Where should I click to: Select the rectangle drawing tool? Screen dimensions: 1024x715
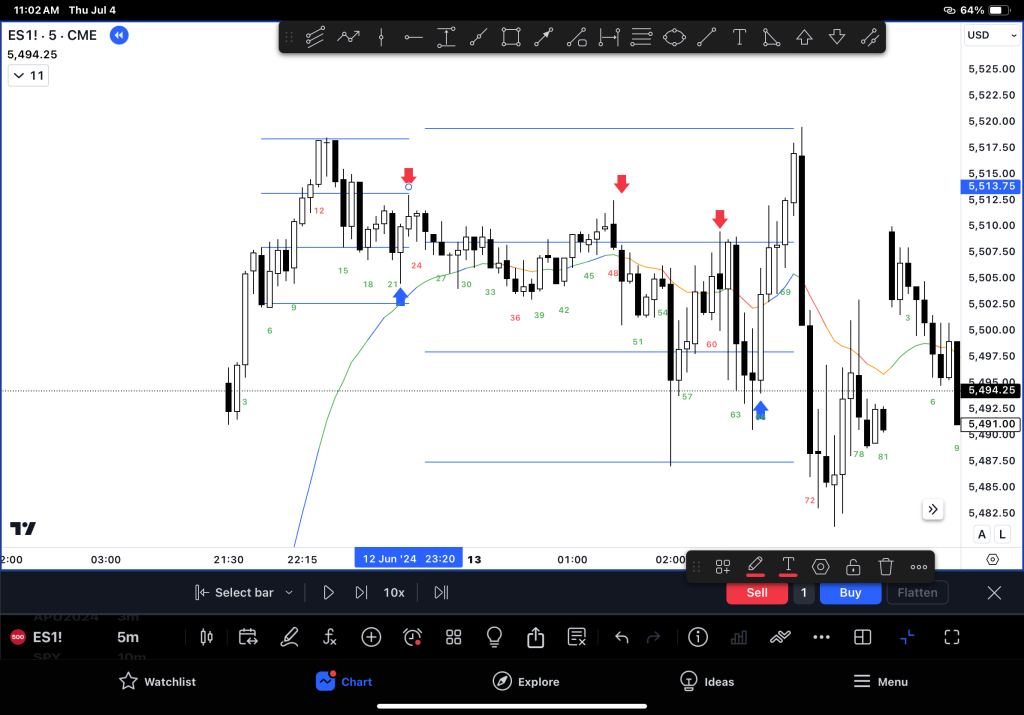511,38
